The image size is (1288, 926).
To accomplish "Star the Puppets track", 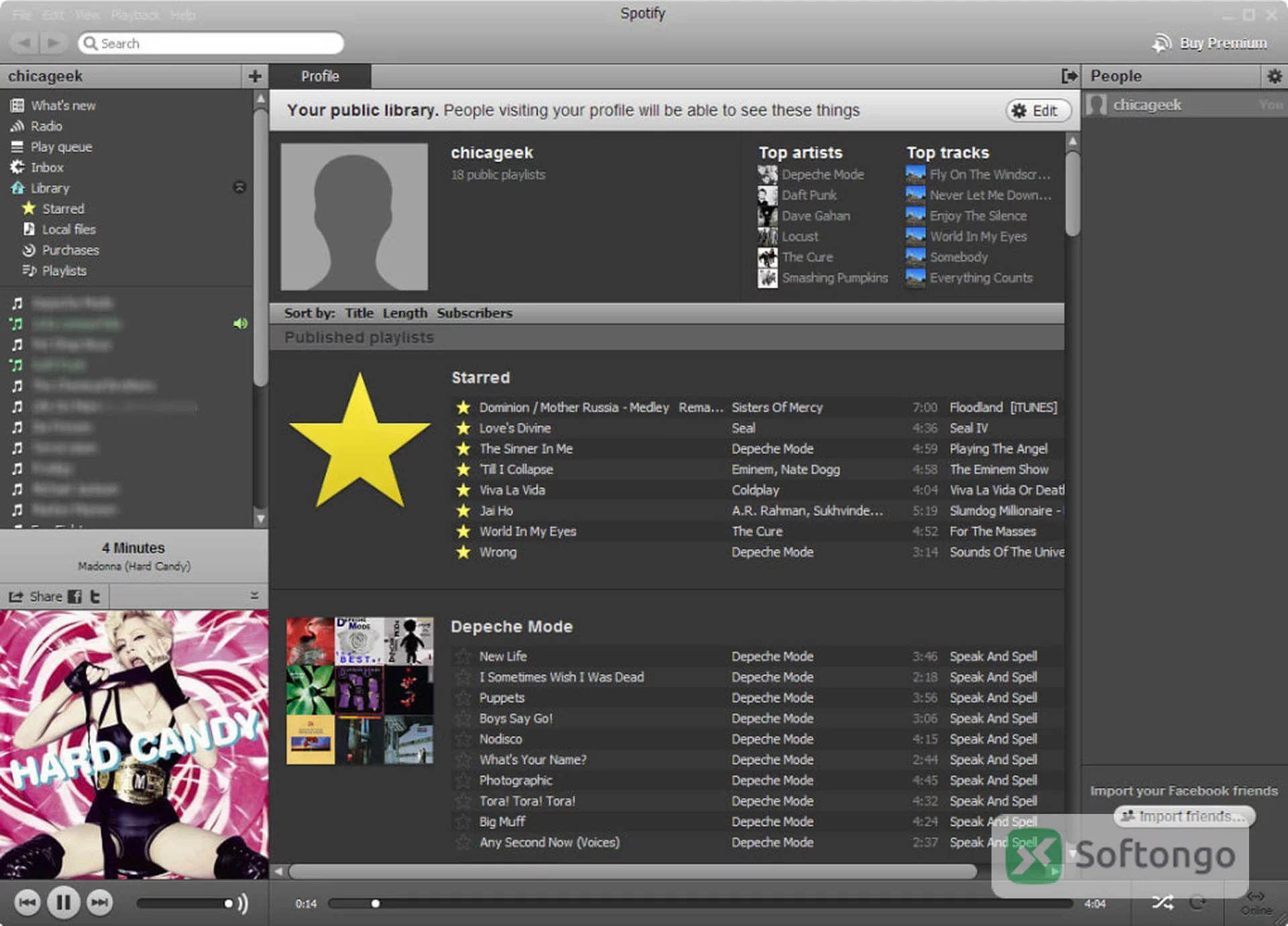I will [x=463, y=699].
